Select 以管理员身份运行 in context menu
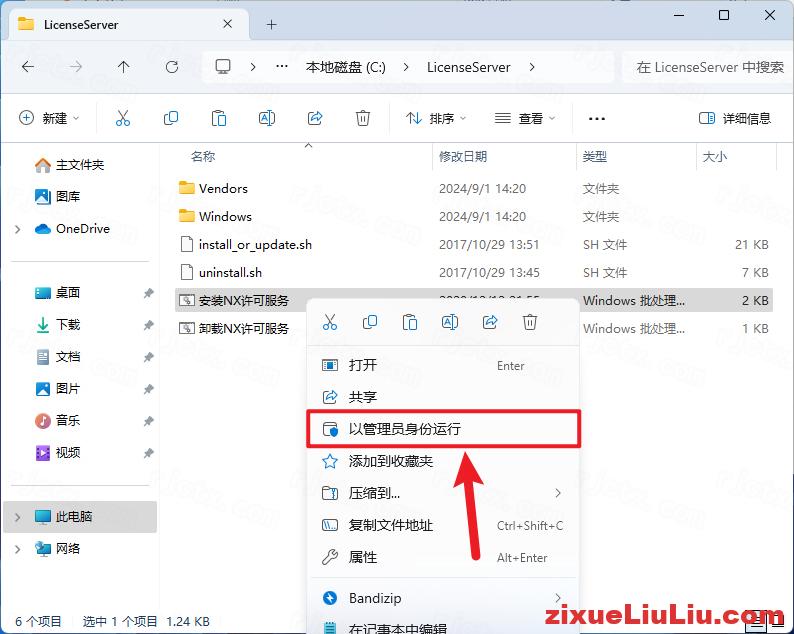Image resolution: width=794 pixels, height=634 pixels. [443, 429]
